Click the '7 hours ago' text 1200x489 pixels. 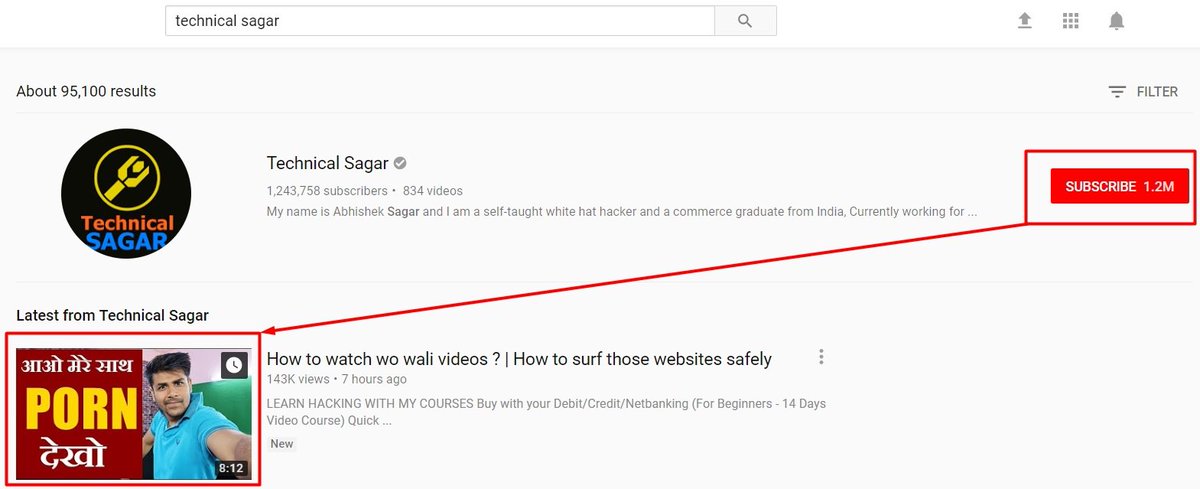pos(374,379)
